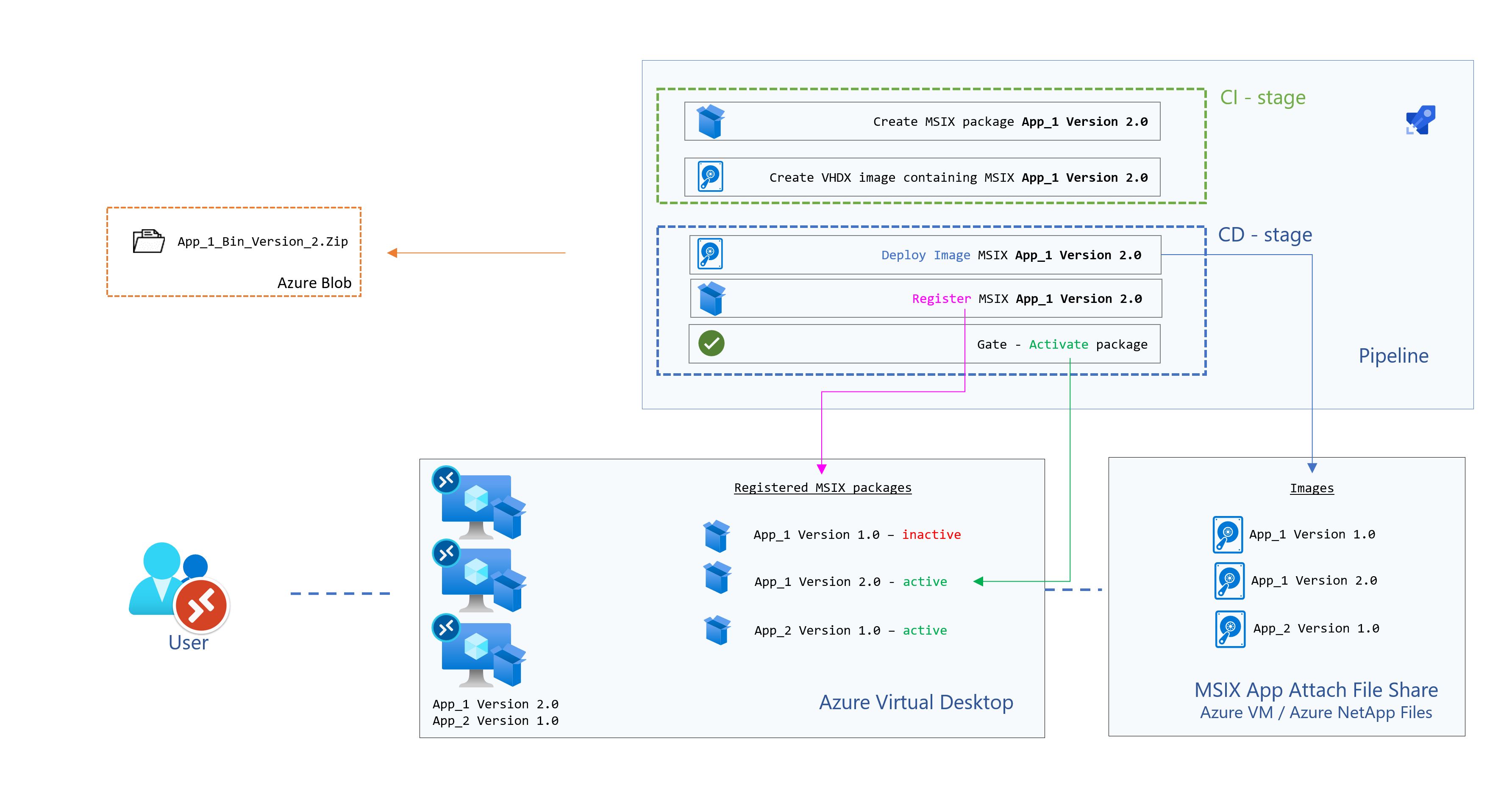Click the Registered MSIX packages heading
Image resolution: width=1512 pixels, height=788 pixels.
click(x=823, y=488)
